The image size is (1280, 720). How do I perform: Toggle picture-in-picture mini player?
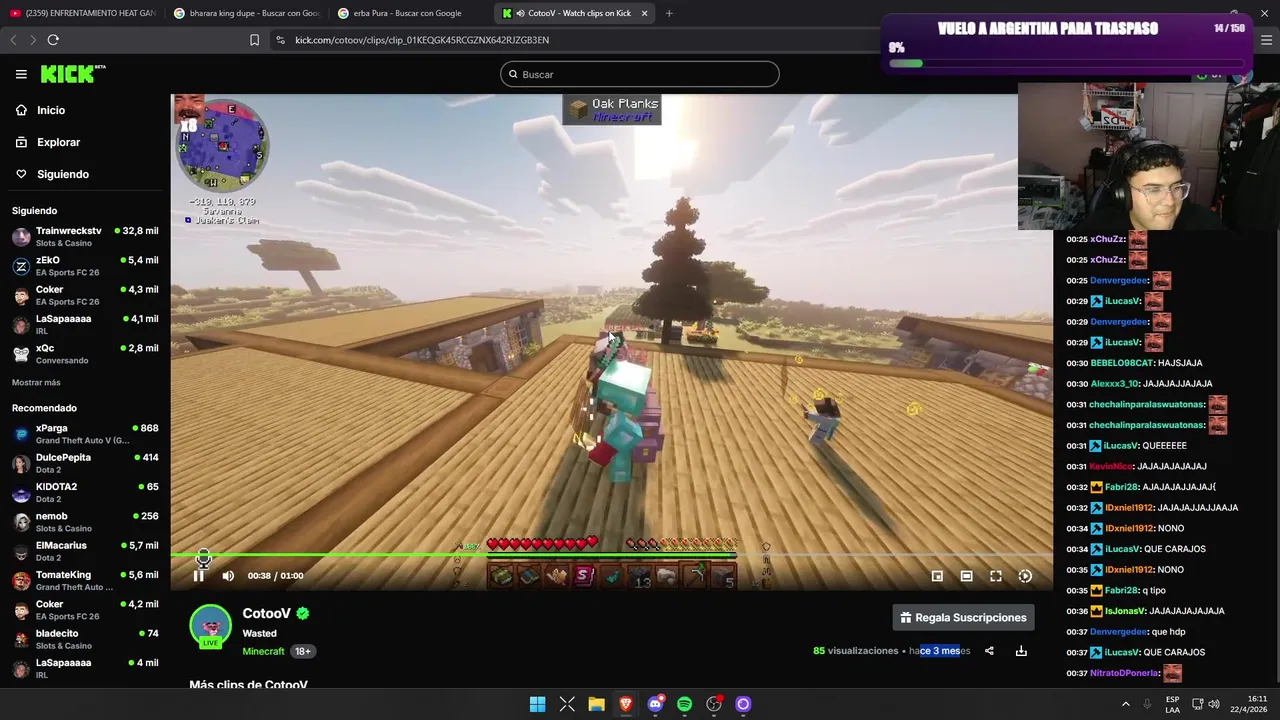[x=937, y=576]
